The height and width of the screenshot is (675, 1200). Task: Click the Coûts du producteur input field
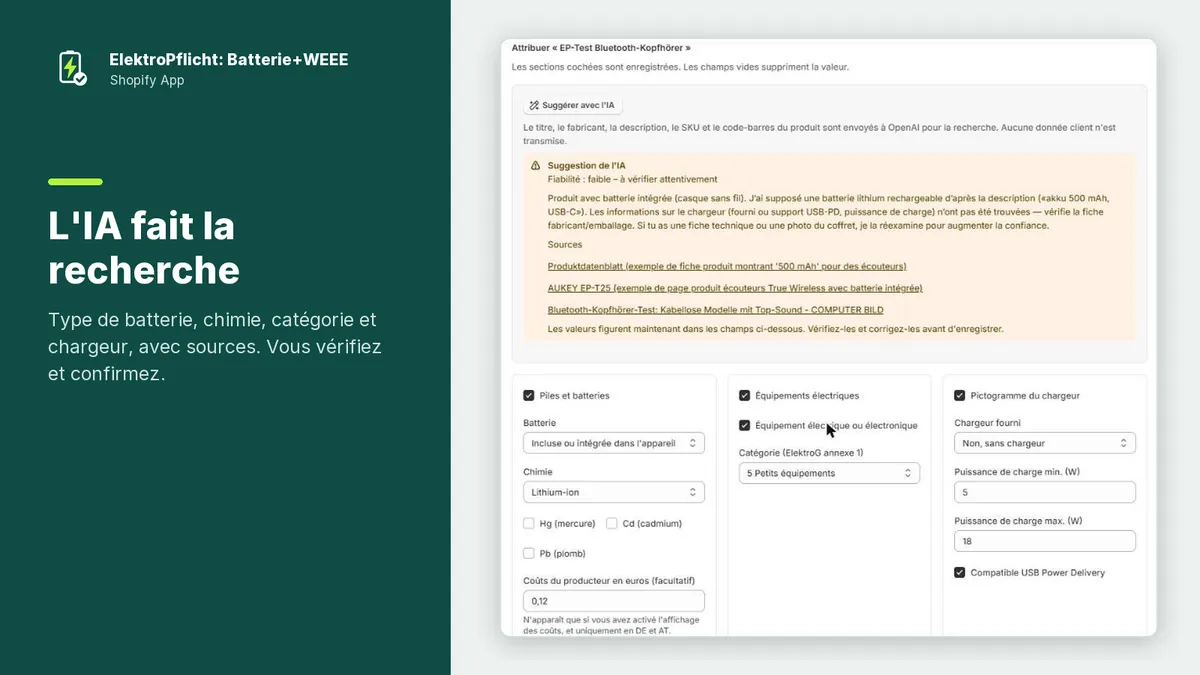point(614,601)
